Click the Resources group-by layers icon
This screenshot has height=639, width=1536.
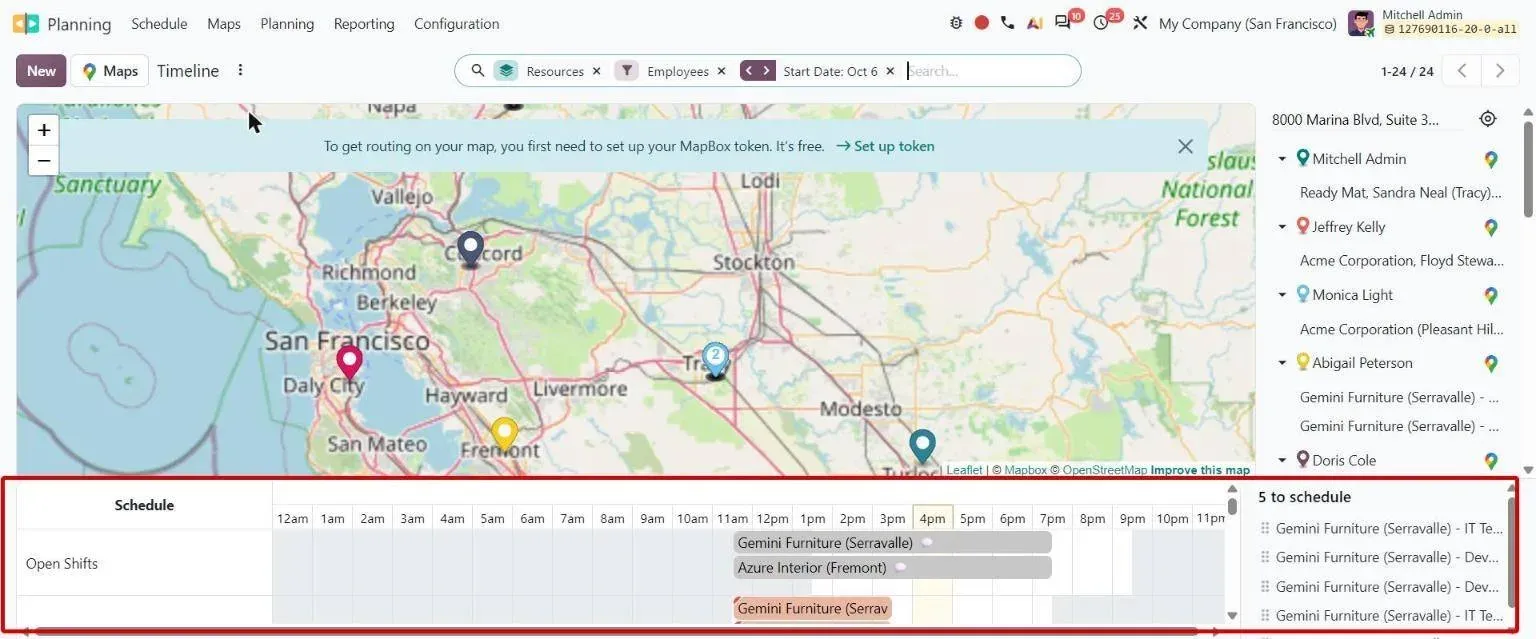point(506,71)
